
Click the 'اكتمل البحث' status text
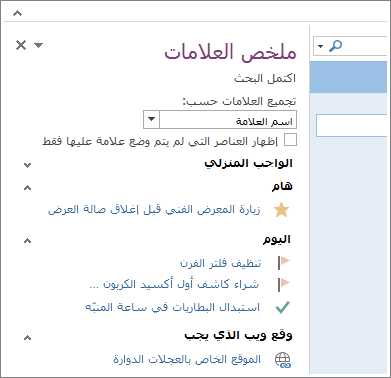click(x=265, y=79)
